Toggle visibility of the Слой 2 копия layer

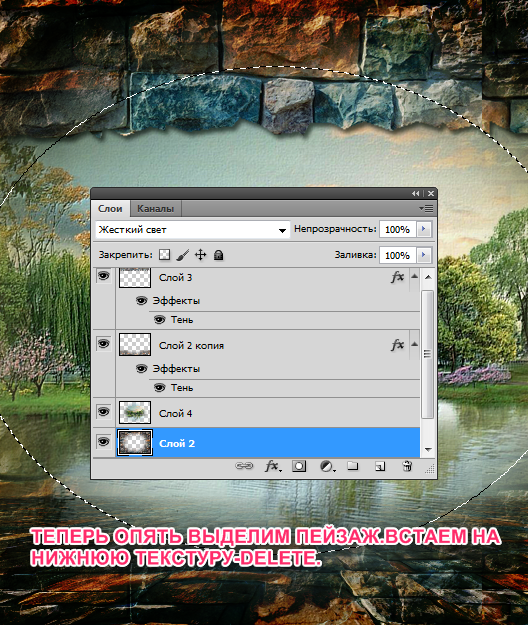coord(104,343)
